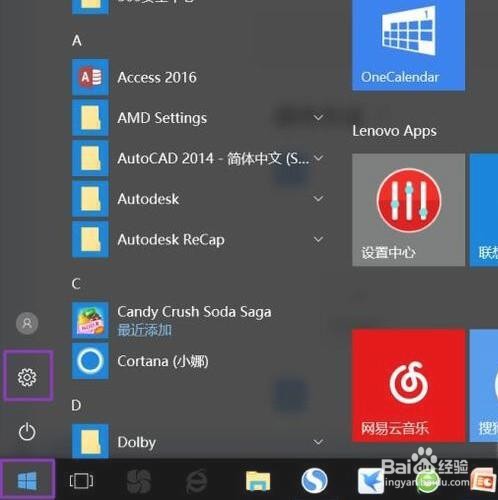The height and width of the screenshot is (500, 498).
Task: Open the Settings gear icon
Action: (27, 377)
